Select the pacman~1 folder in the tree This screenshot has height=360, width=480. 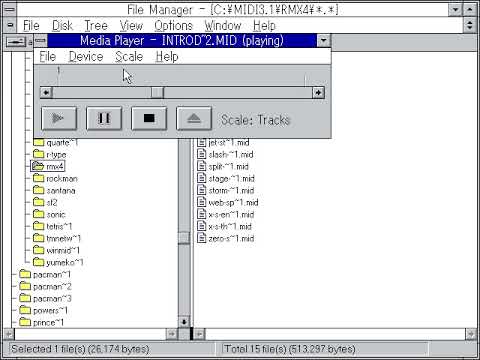click(x=45, y=274)
